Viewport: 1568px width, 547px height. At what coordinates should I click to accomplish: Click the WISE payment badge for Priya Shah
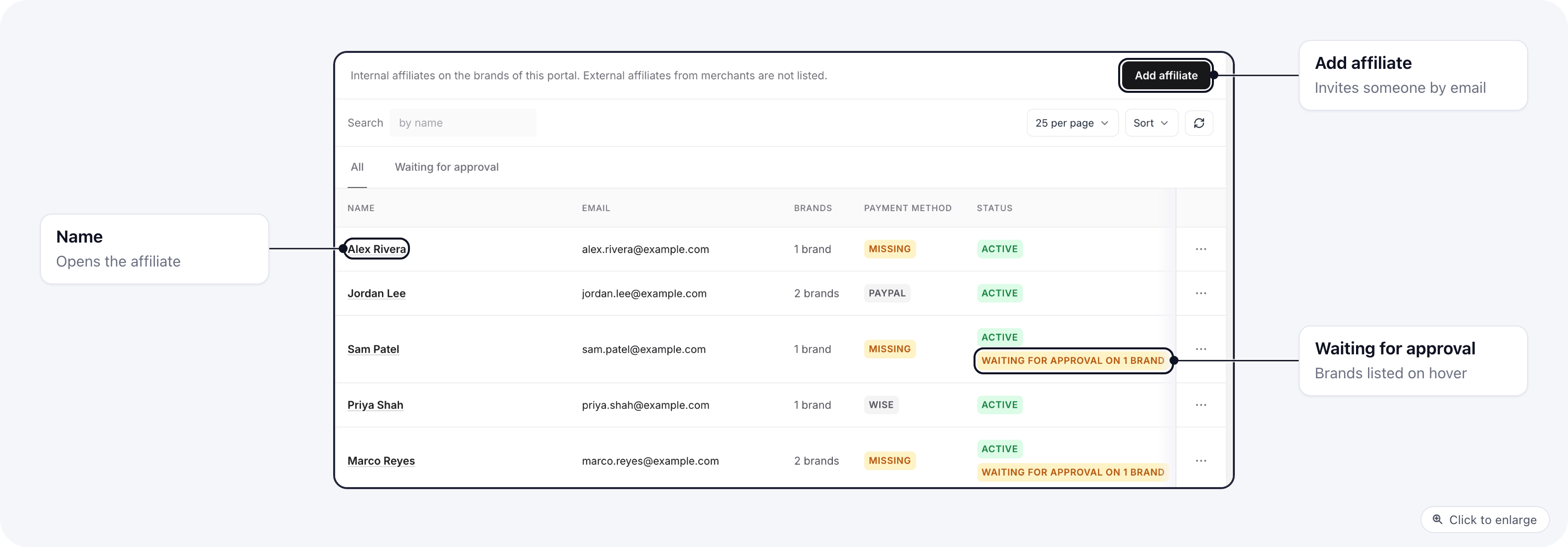tap(881, 405)
